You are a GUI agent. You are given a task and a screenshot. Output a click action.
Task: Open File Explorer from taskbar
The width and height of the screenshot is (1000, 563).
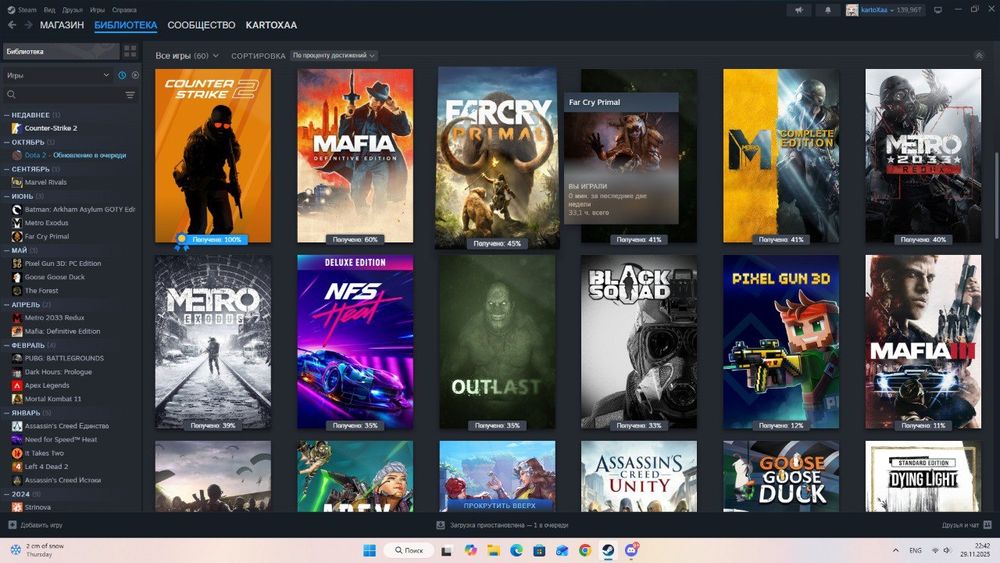493,550
